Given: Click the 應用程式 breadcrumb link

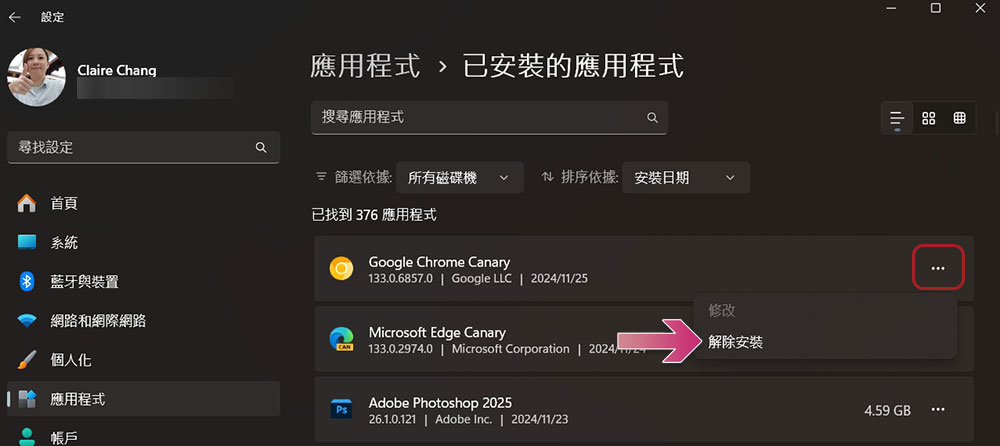Looking at the screenshot, I should (x=365, y=66).
